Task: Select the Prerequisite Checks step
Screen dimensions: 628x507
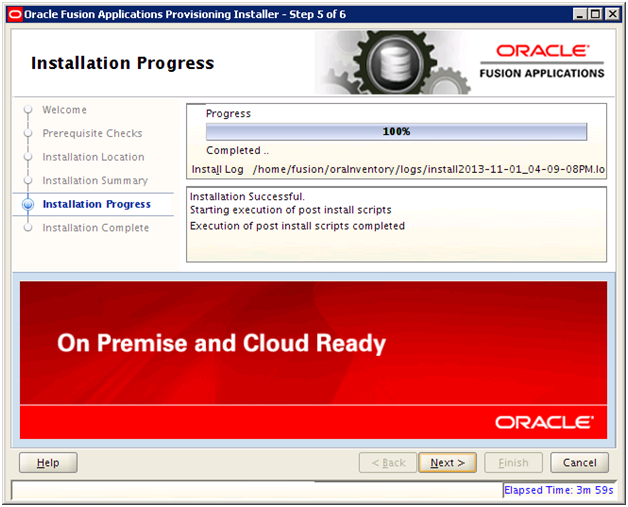Action: (x=92, y=133)
